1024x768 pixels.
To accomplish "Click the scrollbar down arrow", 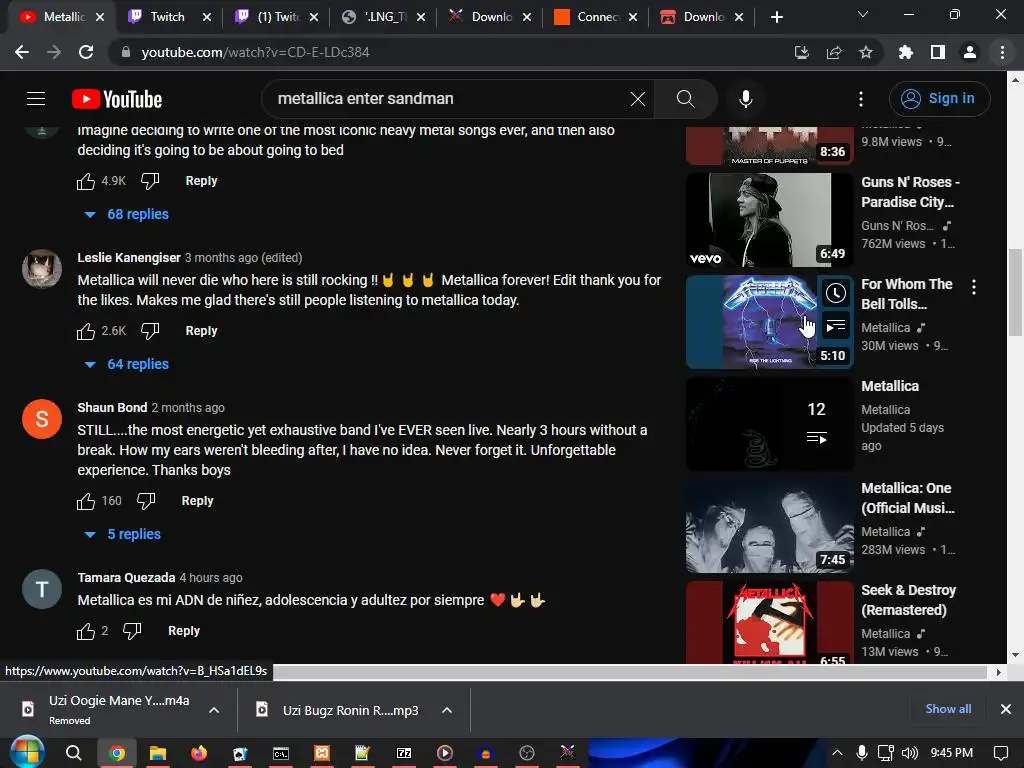I will tap(1015, 655).
